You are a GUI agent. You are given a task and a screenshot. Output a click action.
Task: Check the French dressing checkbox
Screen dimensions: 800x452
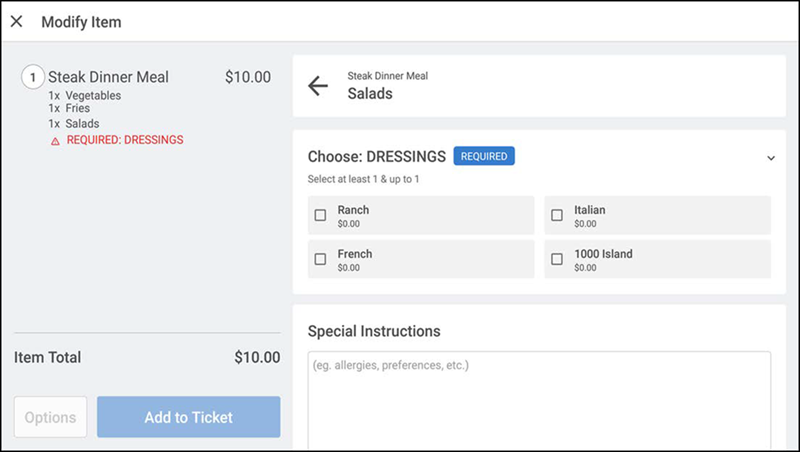point(320,259)
